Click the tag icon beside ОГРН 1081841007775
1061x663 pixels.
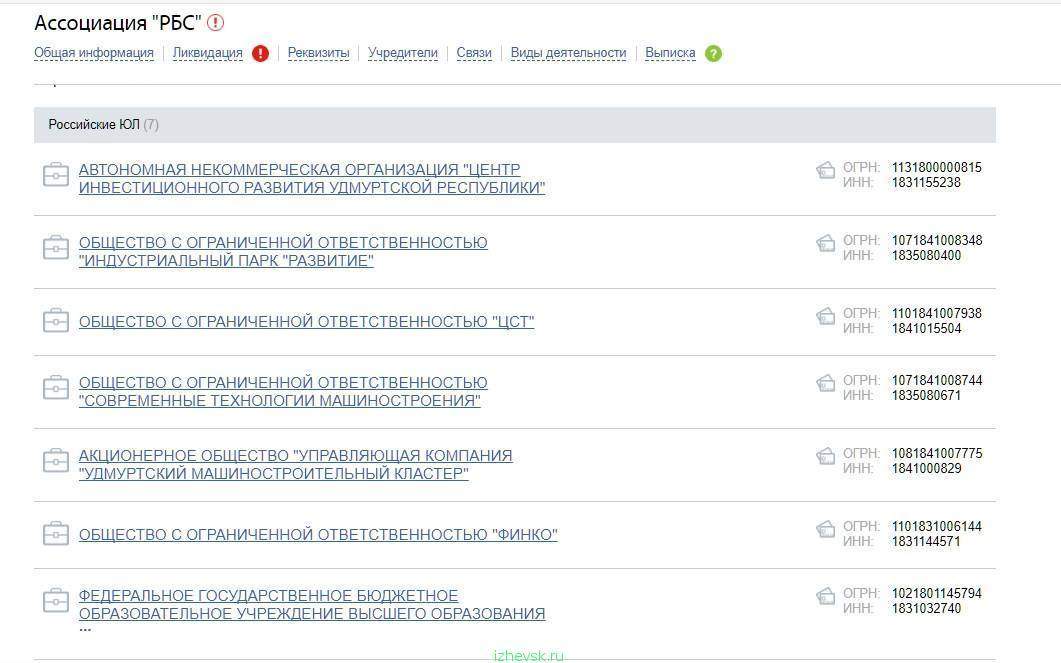click(x=826, y=456)
